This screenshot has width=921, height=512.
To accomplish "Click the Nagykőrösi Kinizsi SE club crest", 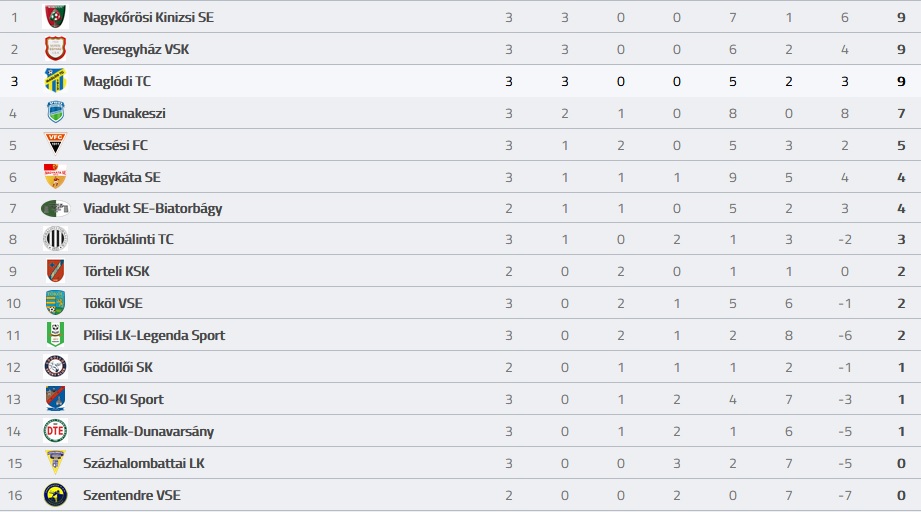I will tap(55, 17).
